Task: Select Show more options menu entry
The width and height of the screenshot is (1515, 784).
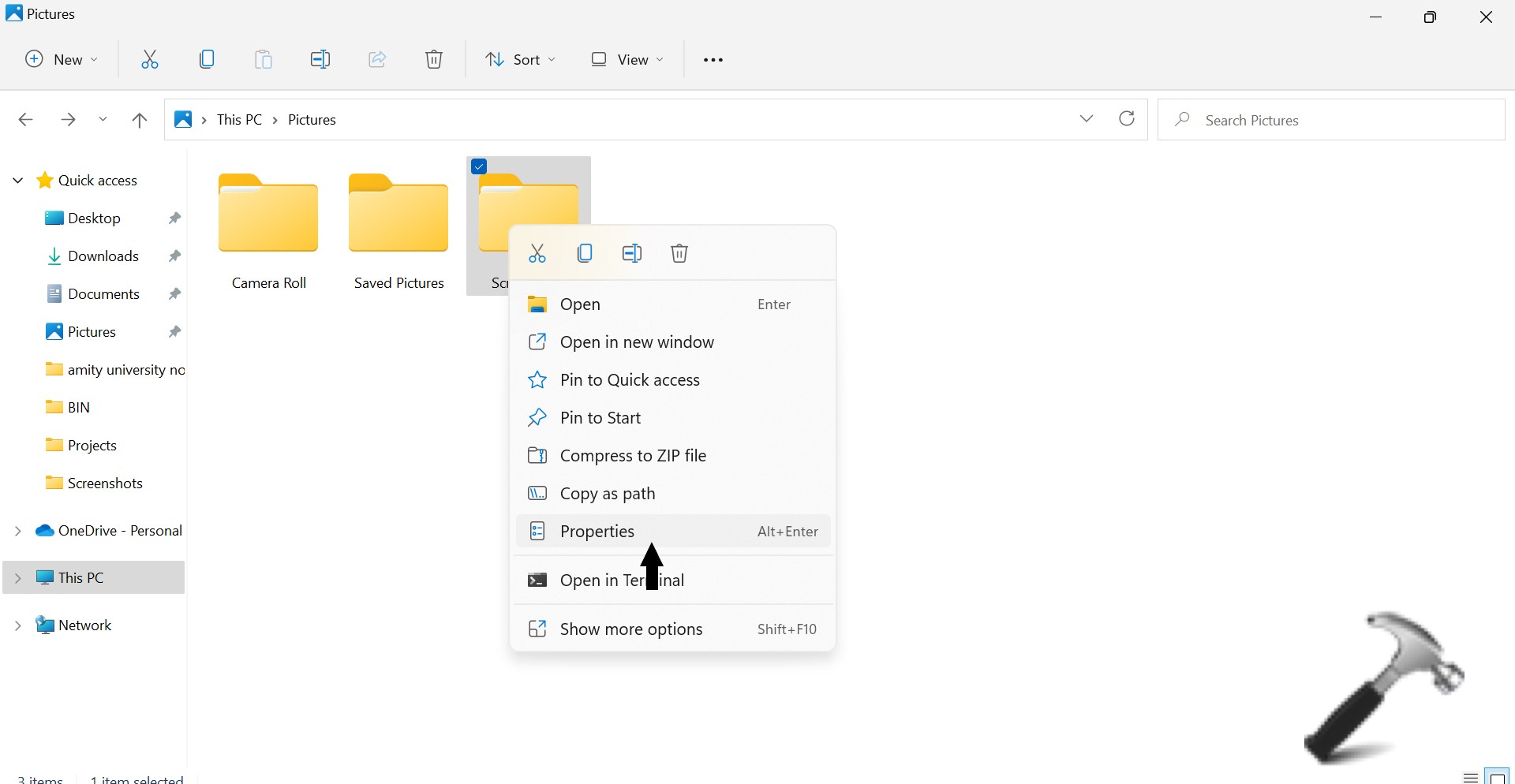Action: pyautogui.click(x=631, y=629)
